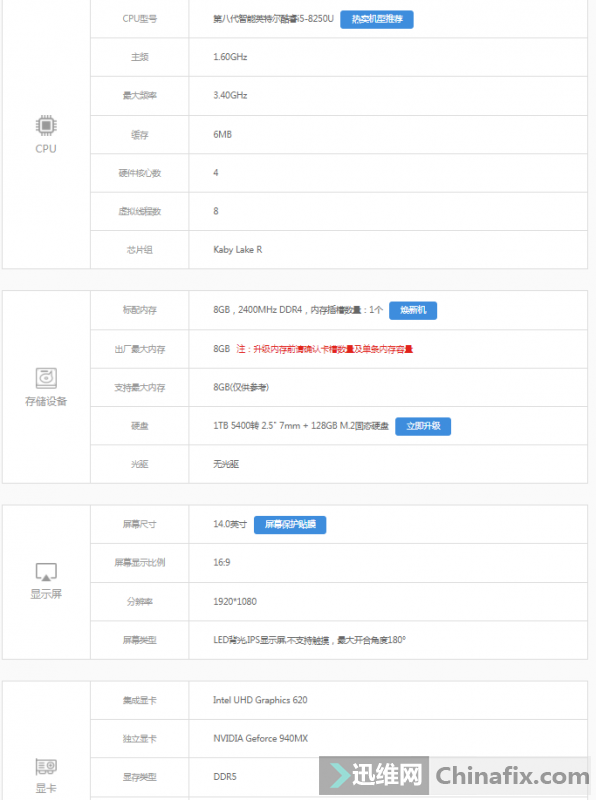Click the 热卖机型推荐 blue button

coord(377,19)
